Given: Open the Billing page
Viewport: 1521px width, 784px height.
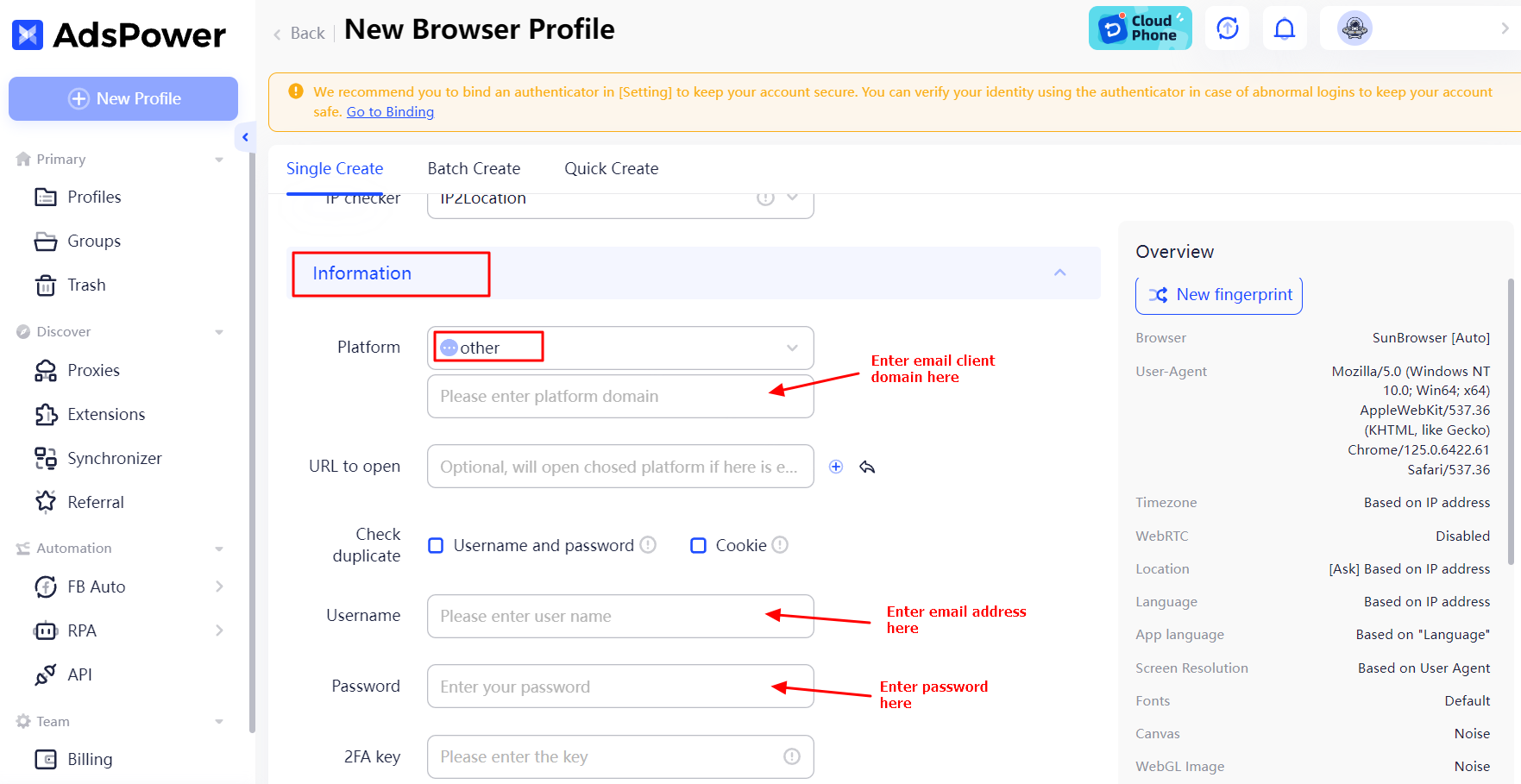Looking at the screenshot, I should (x=90, y=759).
